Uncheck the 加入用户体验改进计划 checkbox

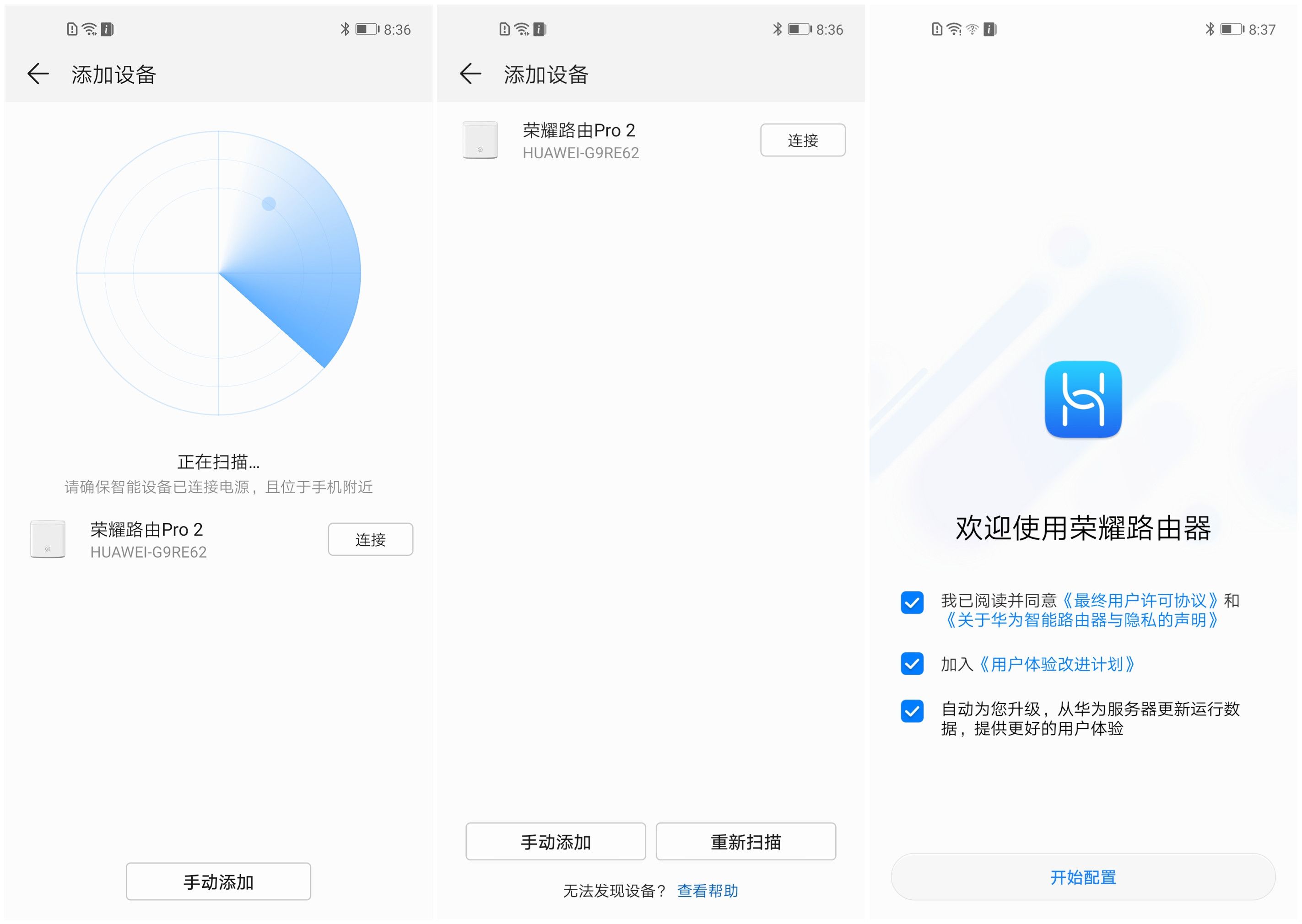(912, 663)
